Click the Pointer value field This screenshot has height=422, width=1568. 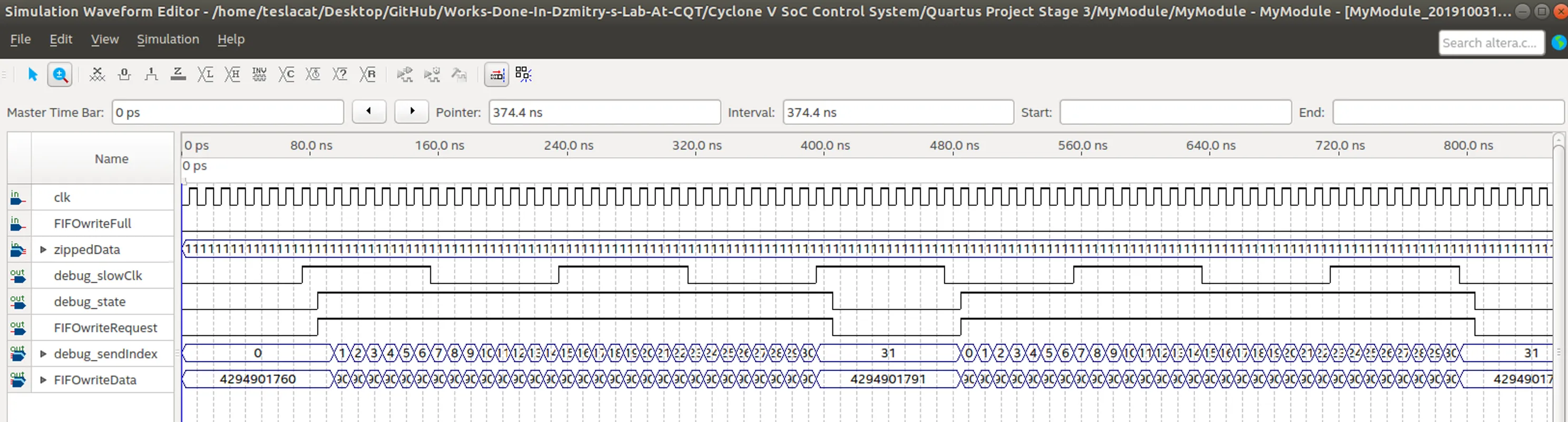click(604, 112)
